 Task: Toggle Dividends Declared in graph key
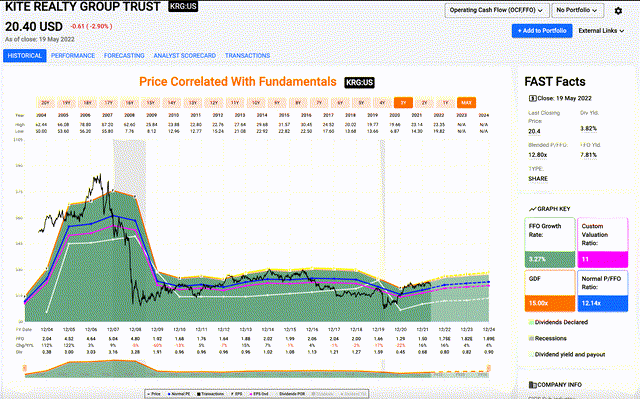tap(558, 322)
